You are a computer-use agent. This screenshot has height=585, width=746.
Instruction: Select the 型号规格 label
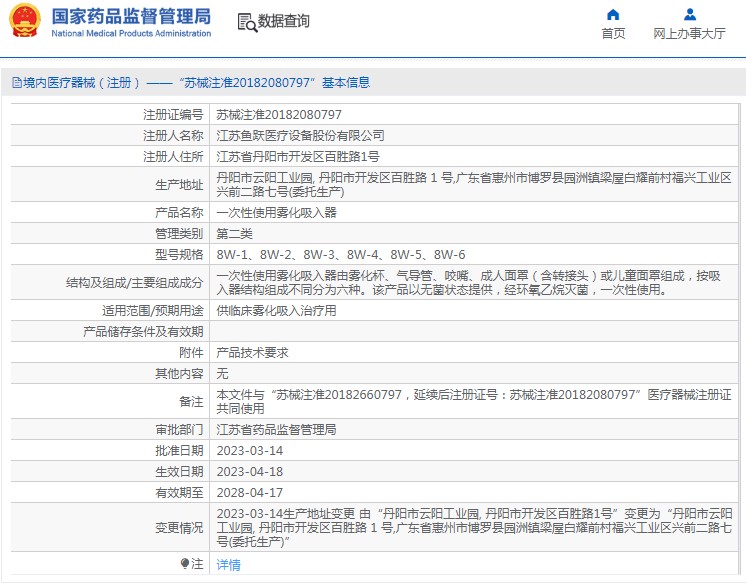pyautogui.click(x=179, y=254)
